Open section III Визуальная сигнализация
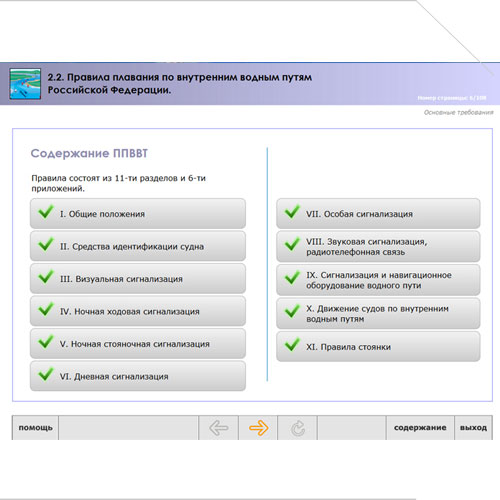 click(x=138, y=279)
